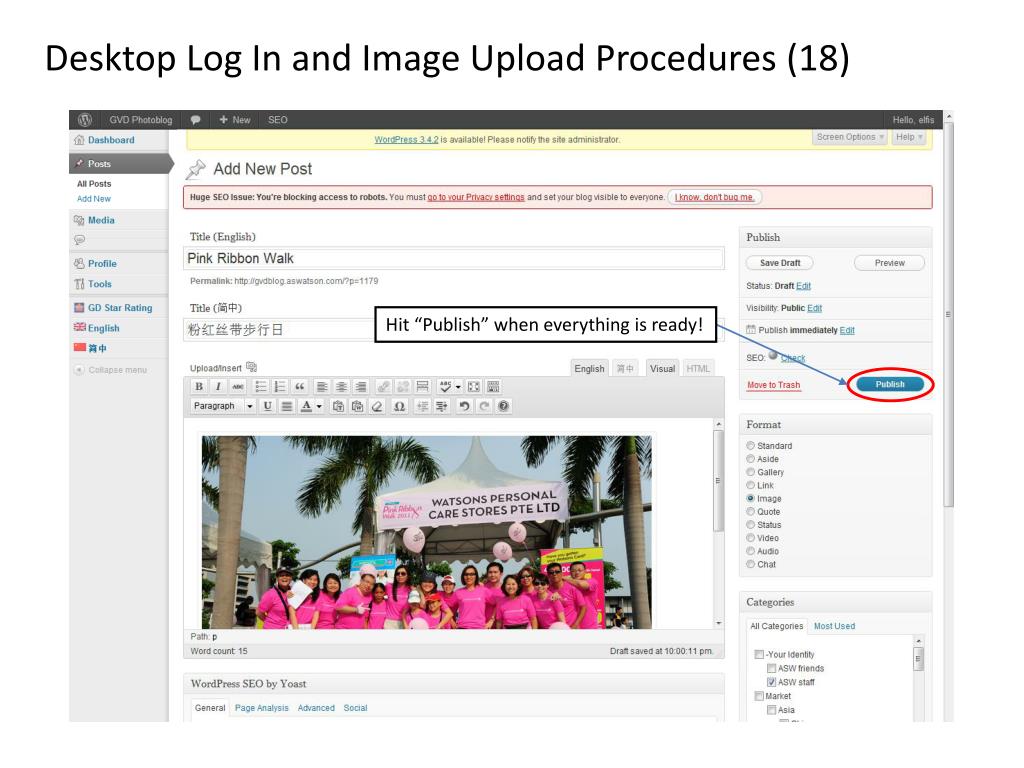This screenshot has width=1024, height=768.
Task: Toggle the kitchen sink toolbar row
Action: click(493, 387)
